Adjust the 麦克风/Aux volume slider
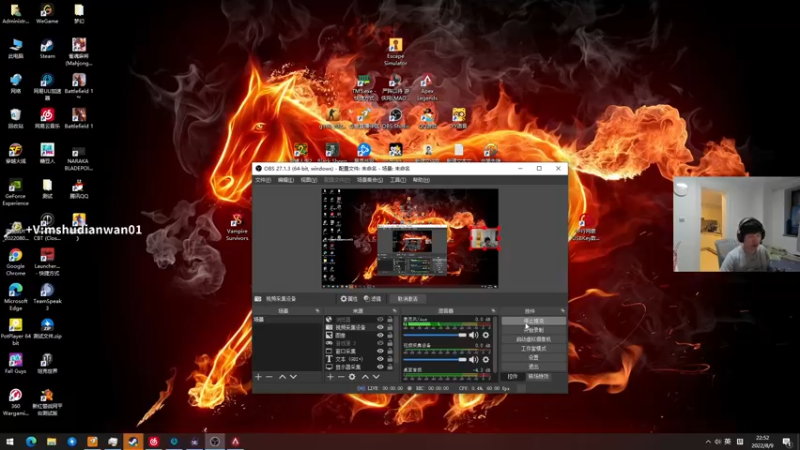 click(x=435, y=335)
